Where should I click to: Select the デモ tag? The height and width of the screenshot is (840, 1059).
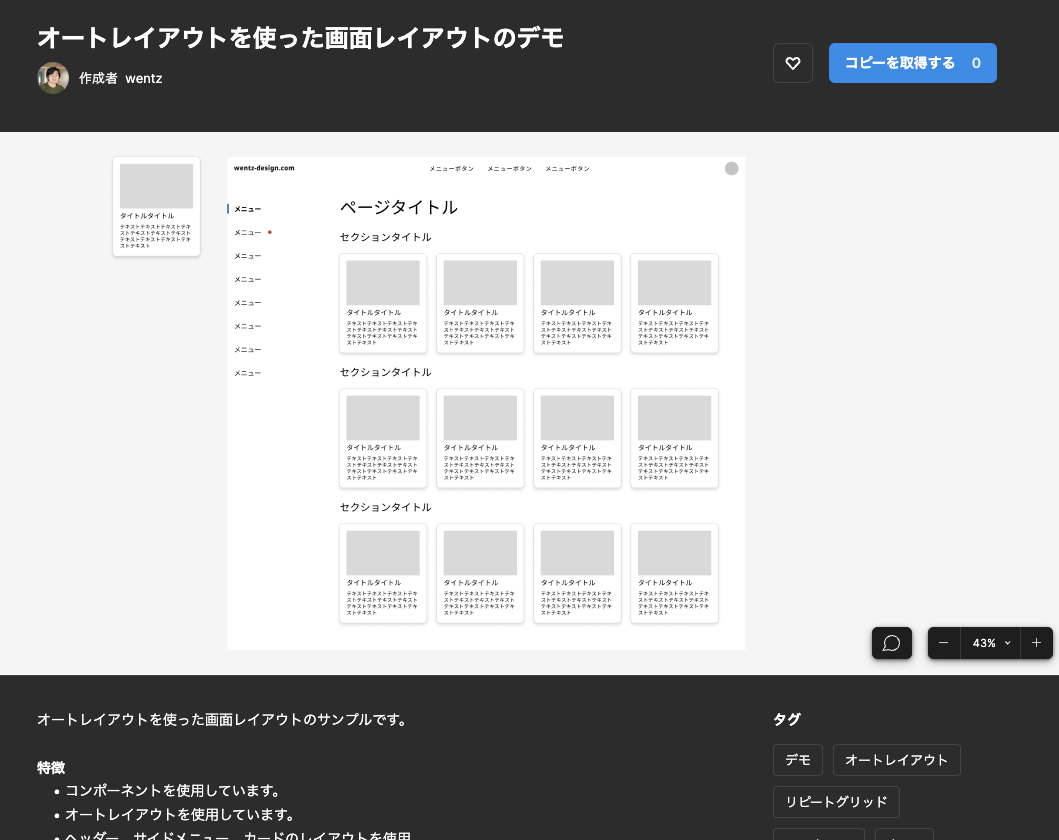[797, 760]
